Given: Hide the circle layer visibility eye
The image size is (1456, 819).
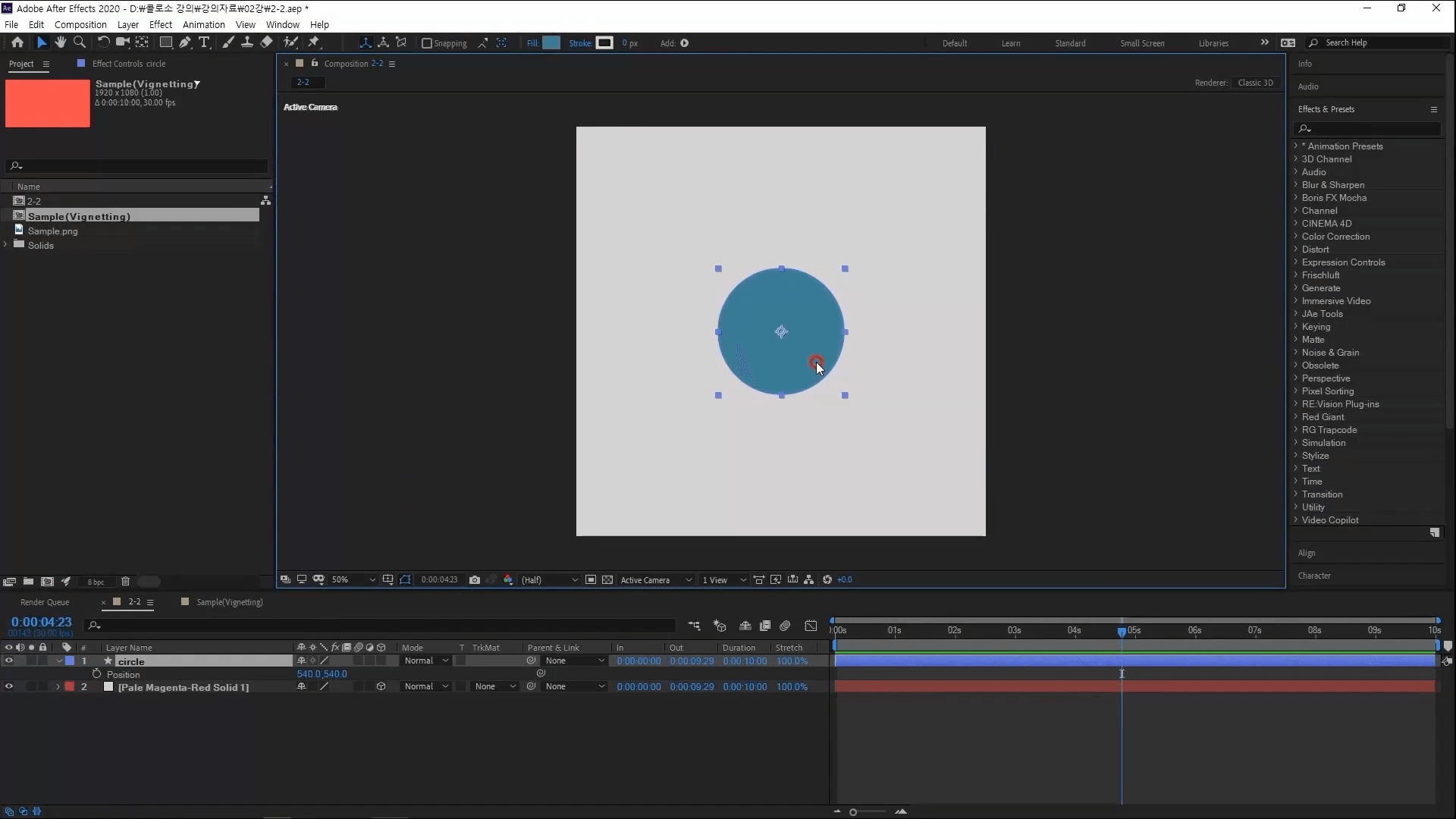Looking at the screenshot, I should [x=8, y=661].
